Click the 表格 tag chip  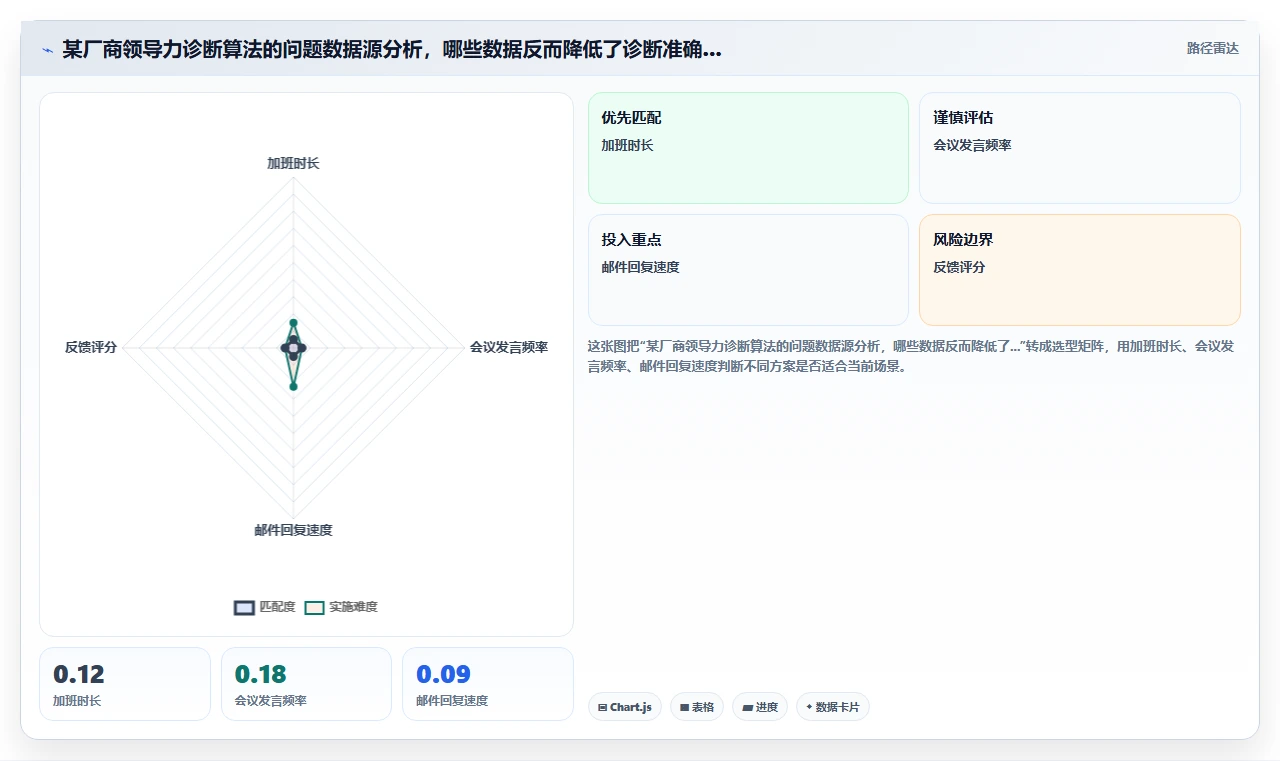[697, 707]
